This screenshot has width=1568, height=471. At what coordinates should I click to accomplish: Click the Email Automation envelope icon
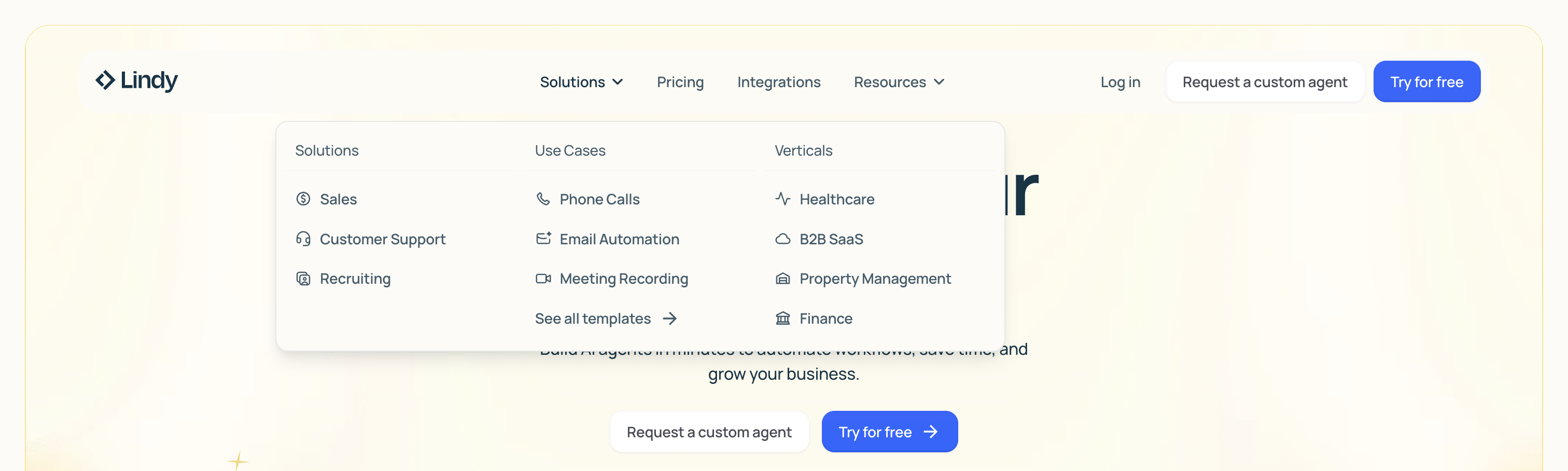point(543,238)
